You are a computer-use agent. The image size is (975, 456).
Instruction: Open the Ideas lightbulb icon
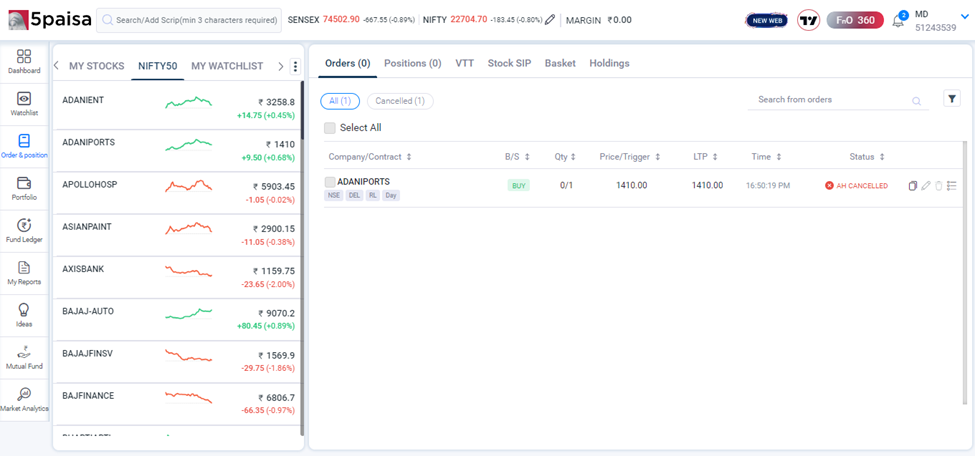pos(24,309)
